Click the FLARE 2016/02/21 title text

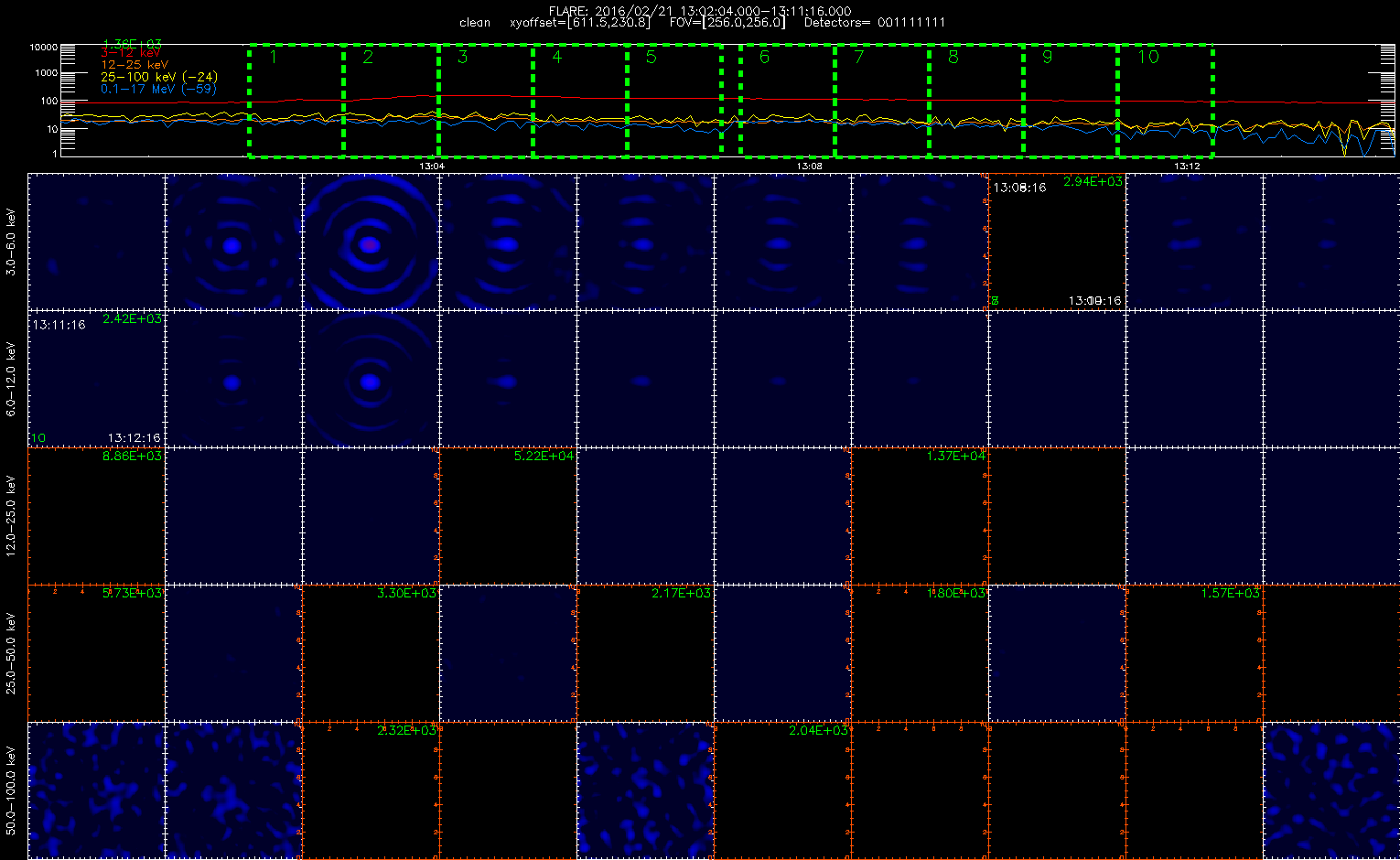700,11
